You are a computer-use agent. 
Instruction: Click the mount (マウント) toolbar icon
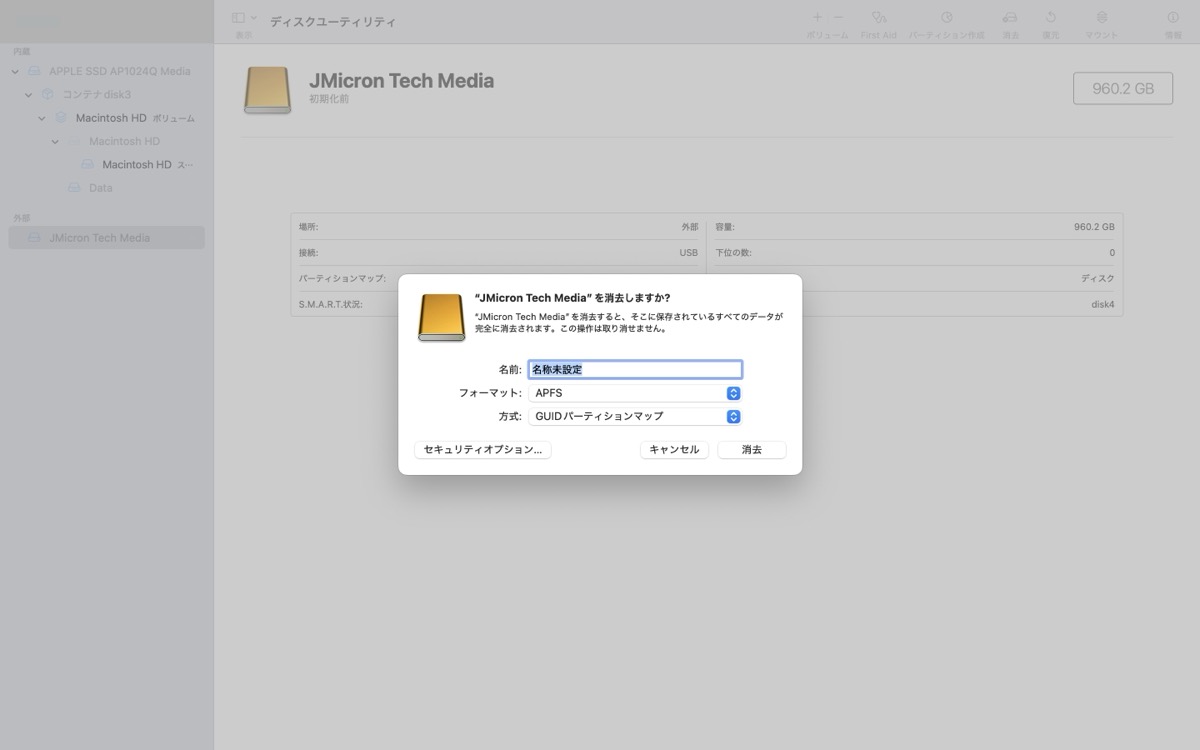(x=1102, y=18)
